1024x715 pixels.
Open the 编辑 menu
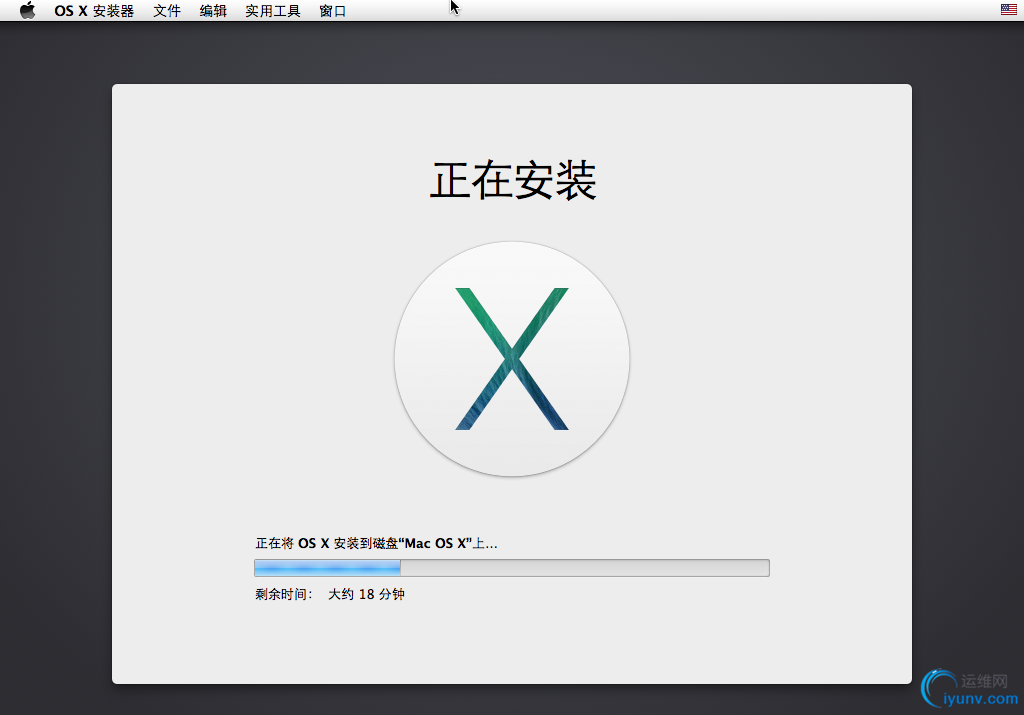(x=213, y=11)
